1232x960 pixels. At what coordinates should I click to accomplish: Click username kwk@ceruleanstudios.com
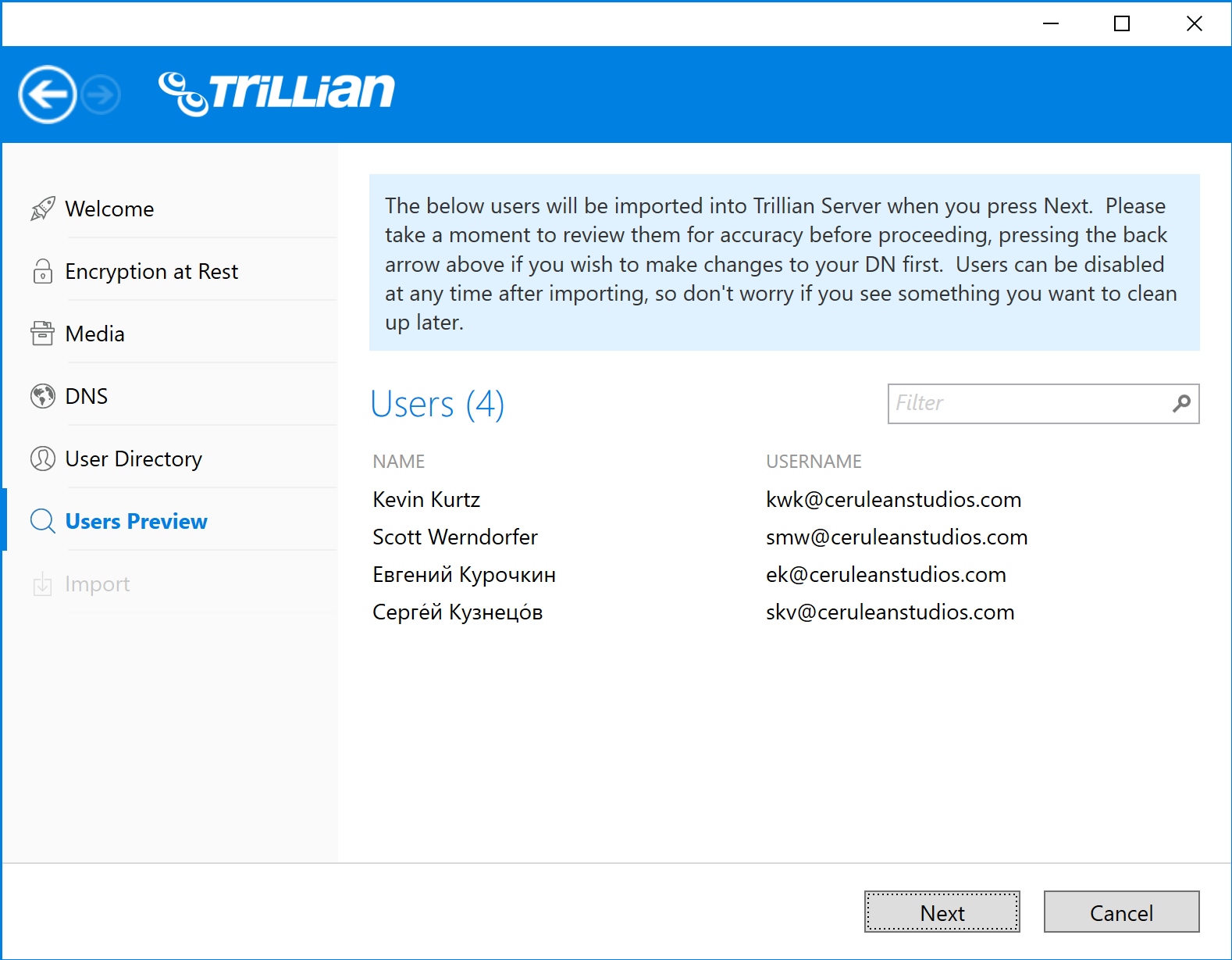(894, 499)
